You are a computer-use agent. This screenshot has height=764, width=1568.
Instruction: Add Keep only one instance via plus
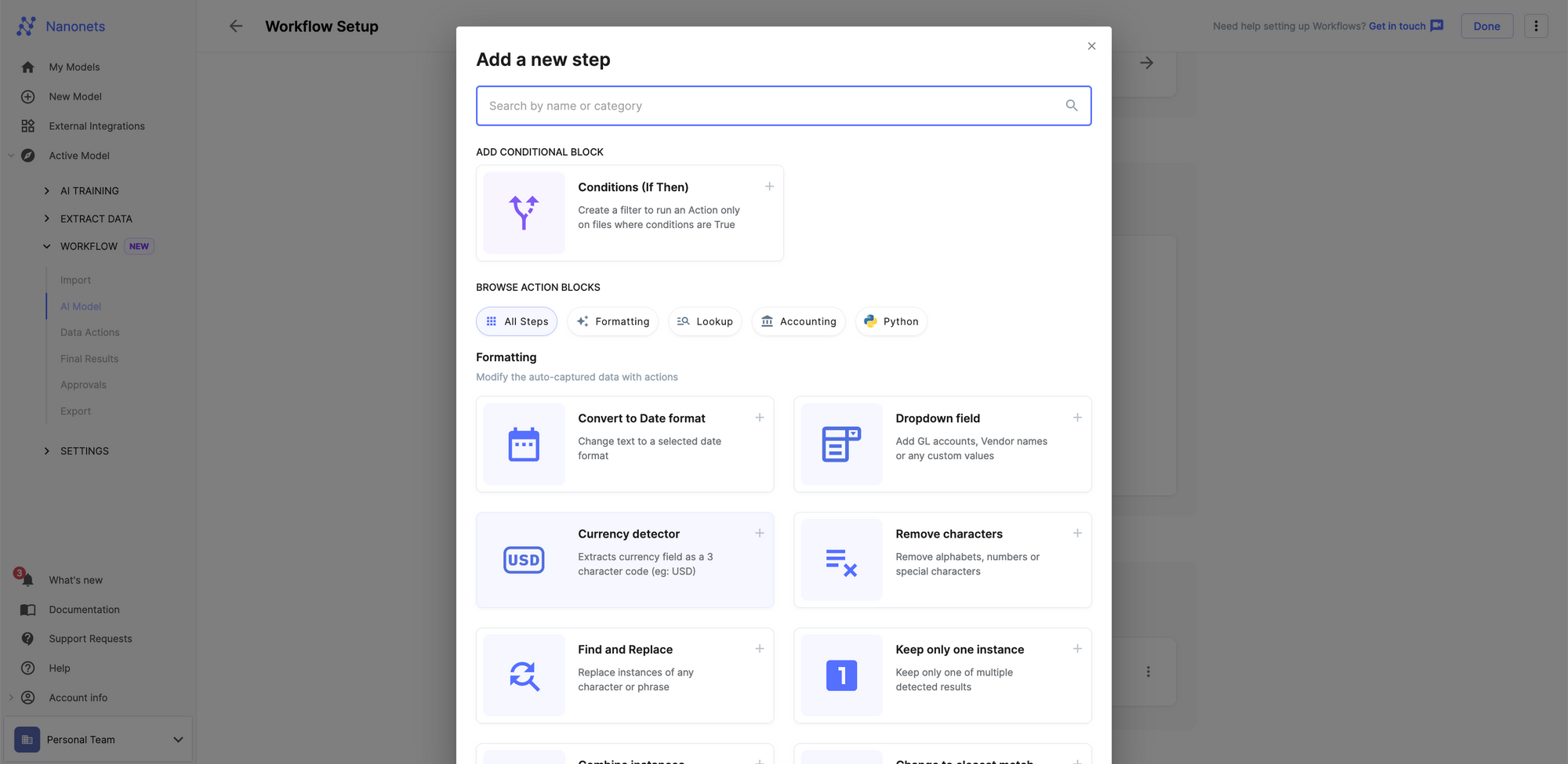pyautogui.click(x=1077, y=649)
